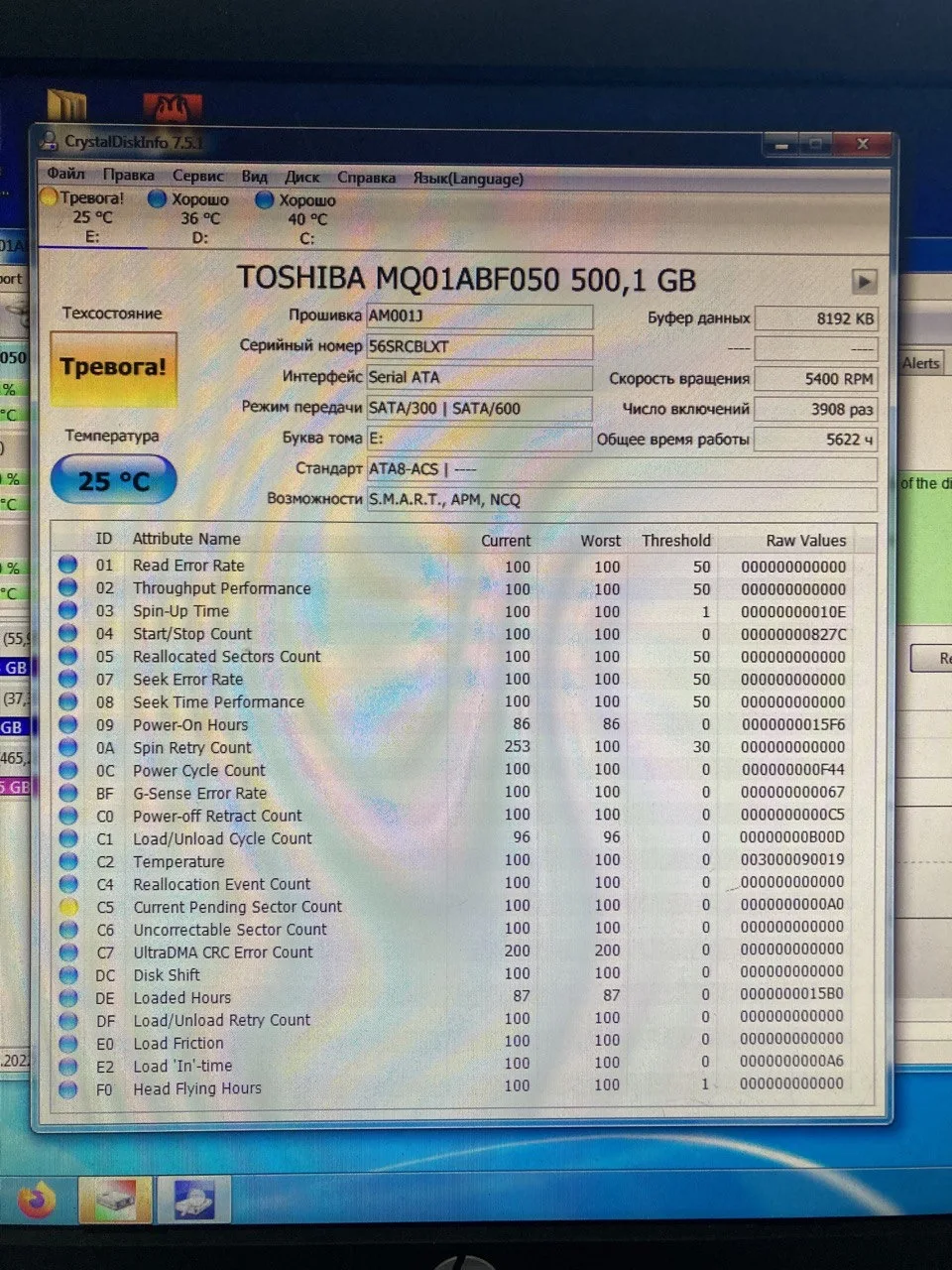Click the Raw Values column header
952x1270 pixels.
(x=806, y=541)
